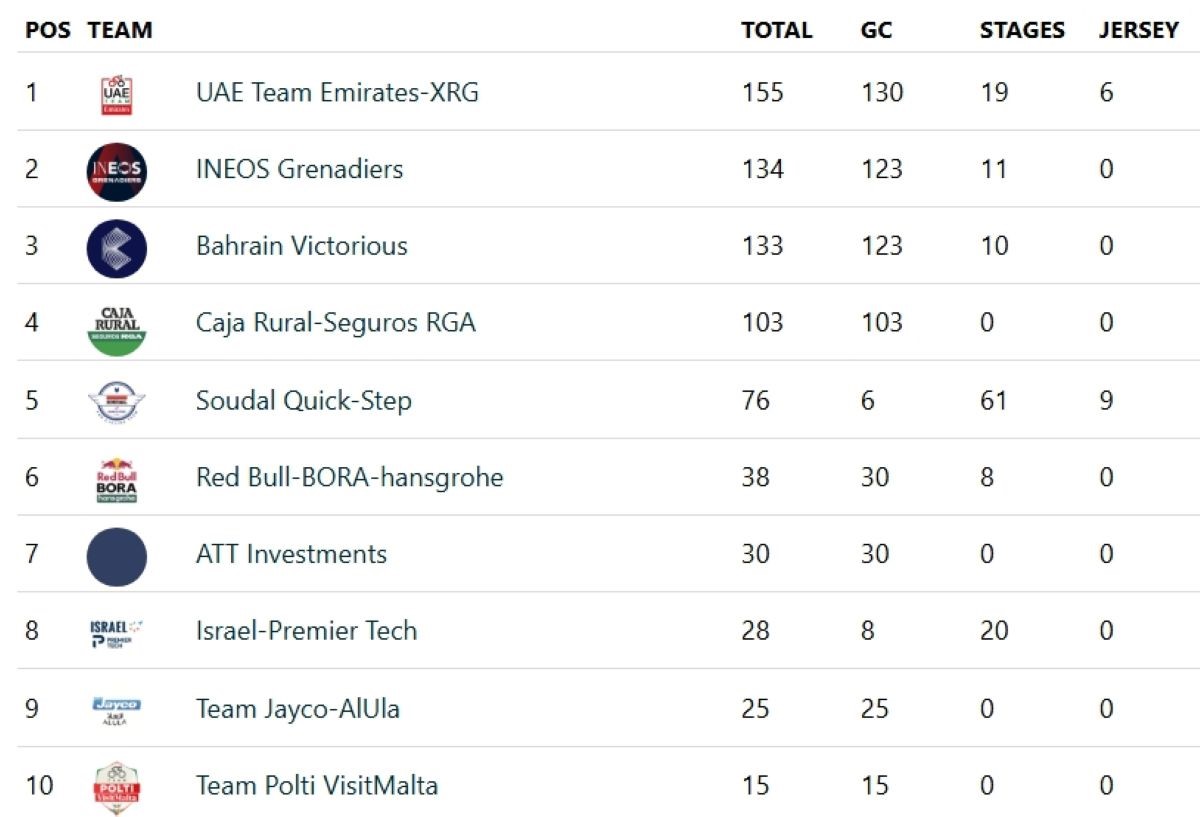Sort by the STAGES column header
This screenshot has width=1200, height=817.
pos(1022,30)
